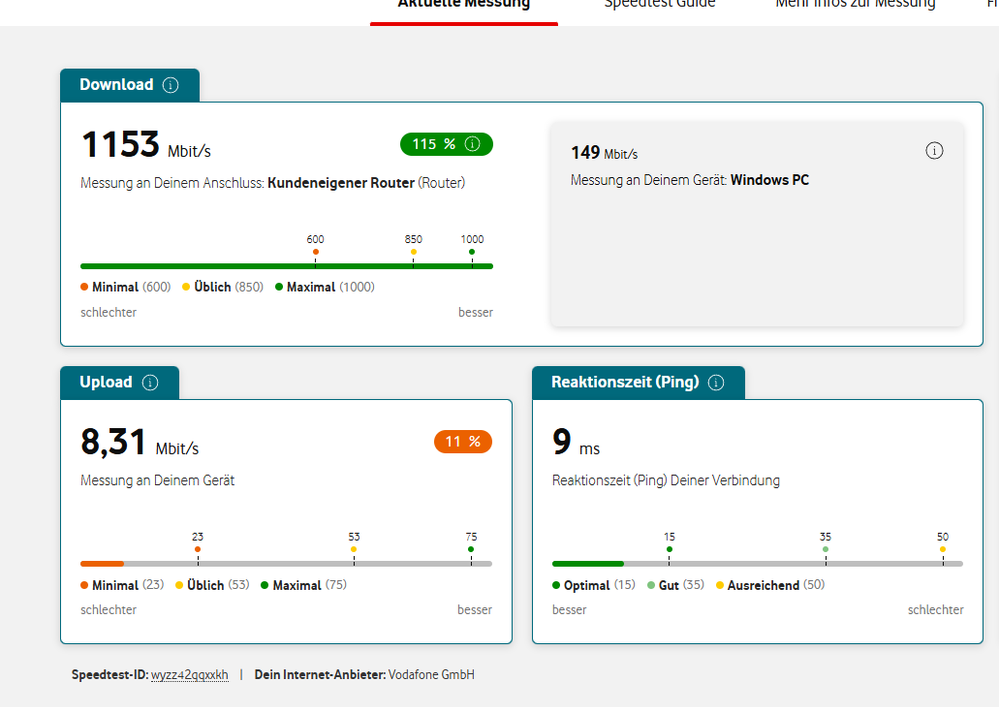Viewport: 999px width, 707px height.
Task: Open Mehr Infos zur Messung tab
Action: [855, 5]
